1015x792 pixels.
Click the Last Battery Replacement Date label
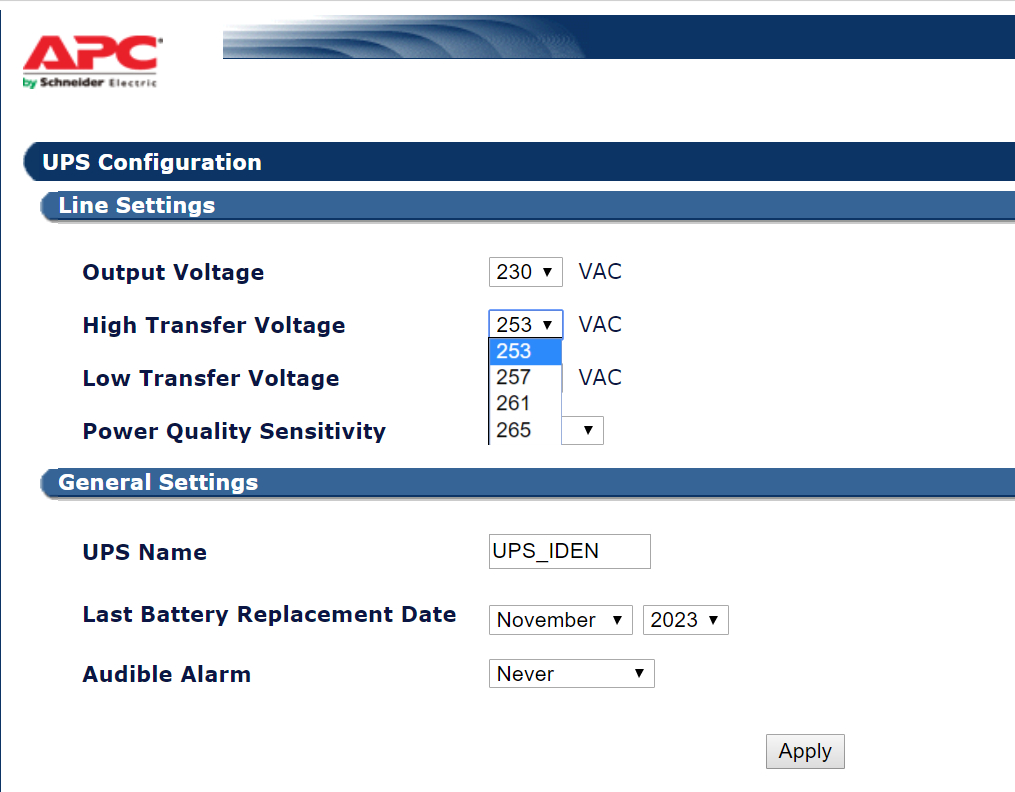[x=269, y=614]
